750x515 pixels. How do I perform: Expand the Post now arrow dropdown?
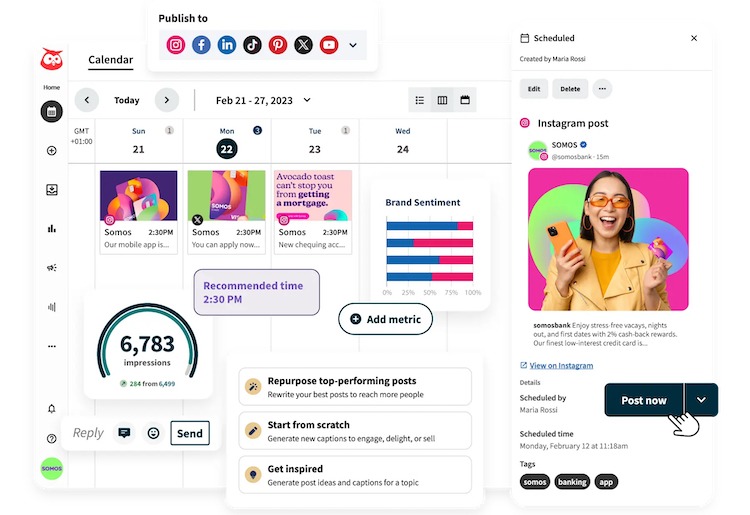pos(701,400)
